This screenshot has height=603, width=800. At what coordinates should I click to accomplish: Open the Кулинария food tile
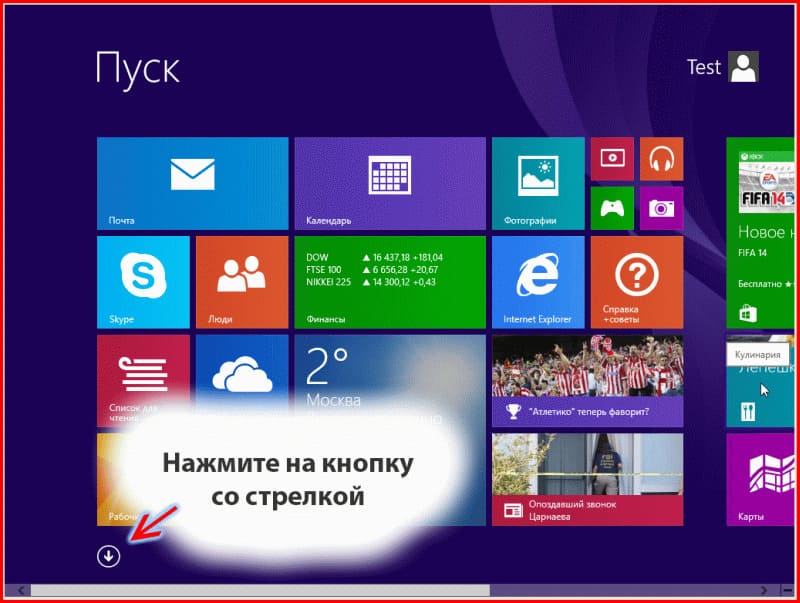tap(760, 381)
